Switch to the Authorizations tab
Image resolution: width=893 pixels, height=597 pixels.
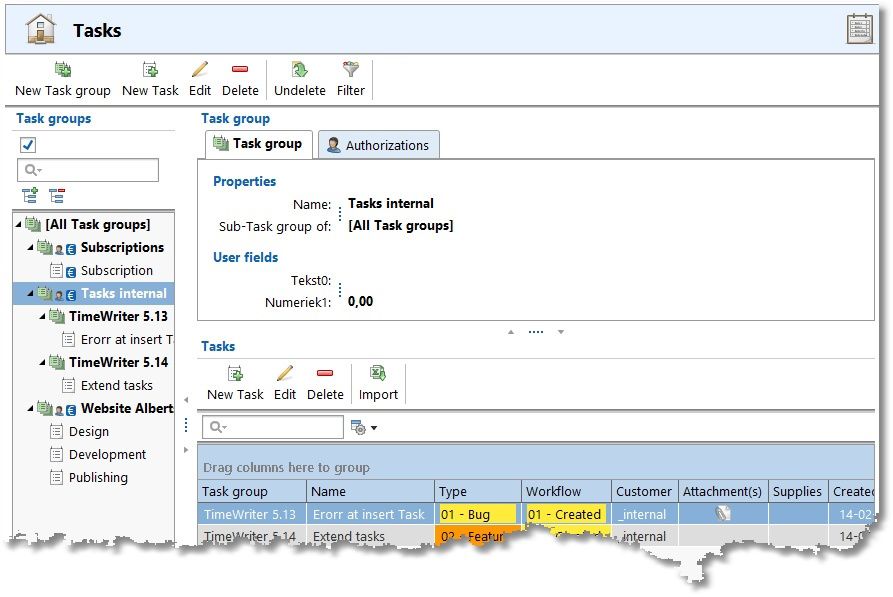click(378, 145)
